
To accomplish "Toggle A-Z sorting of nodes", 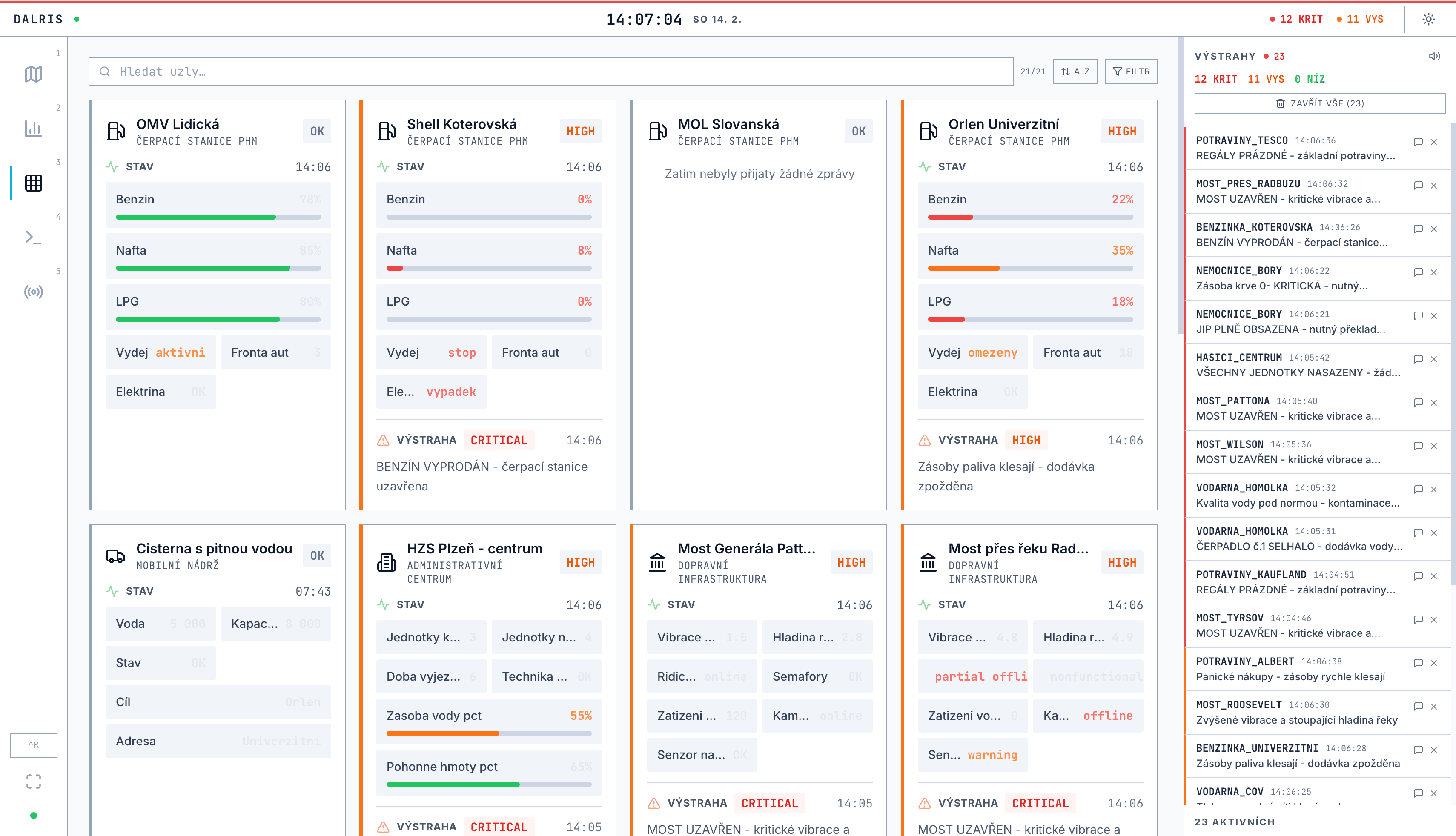I will 1074,71.
